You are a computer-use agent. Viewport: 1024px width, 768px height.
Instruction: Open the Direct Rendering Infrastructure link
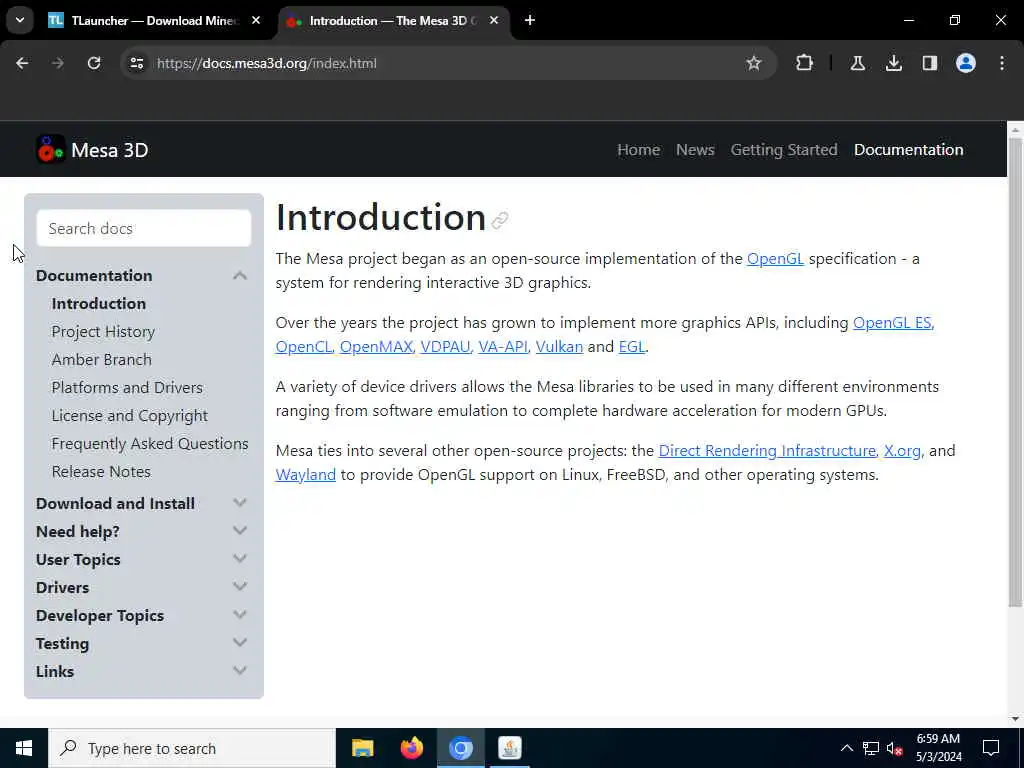point(767,451)
